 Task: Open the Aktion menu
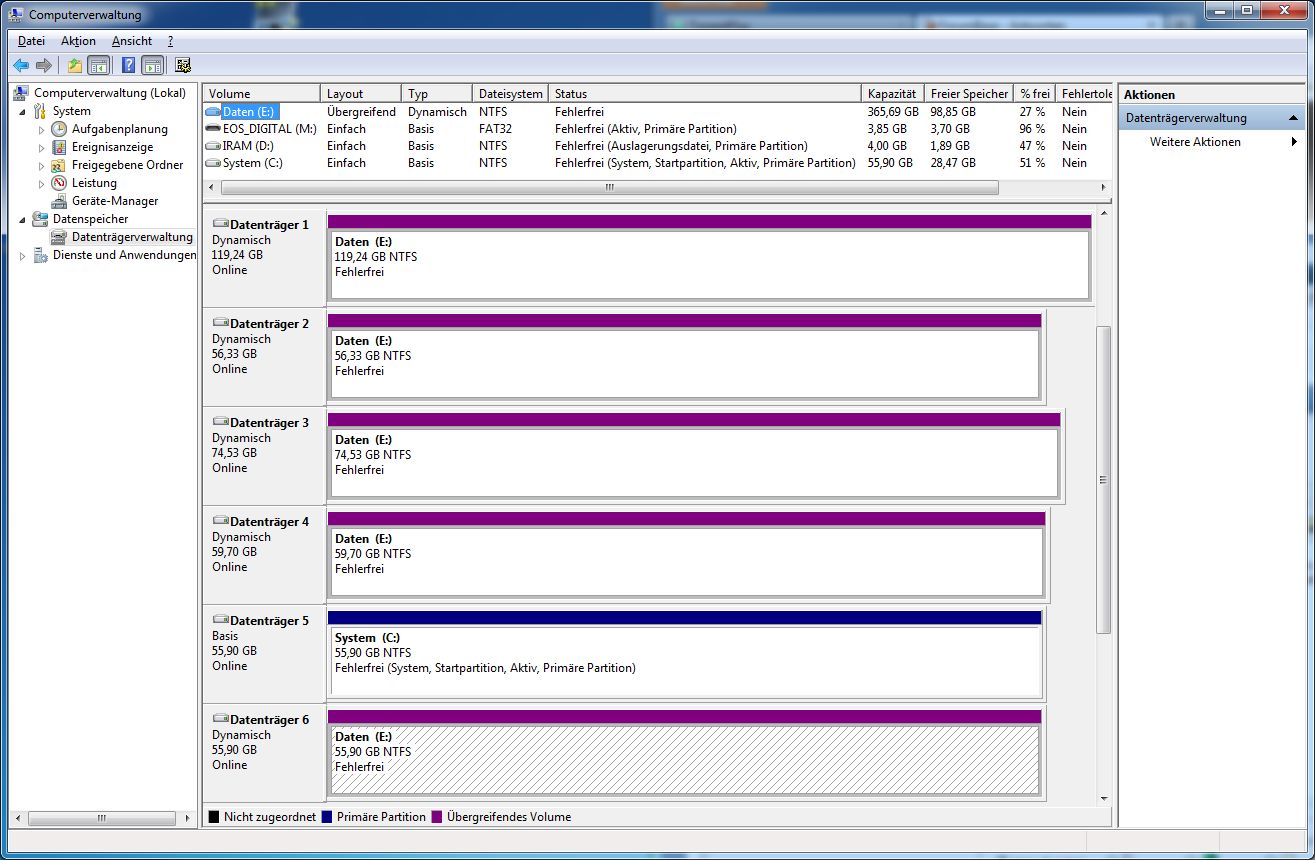point(78,41)
